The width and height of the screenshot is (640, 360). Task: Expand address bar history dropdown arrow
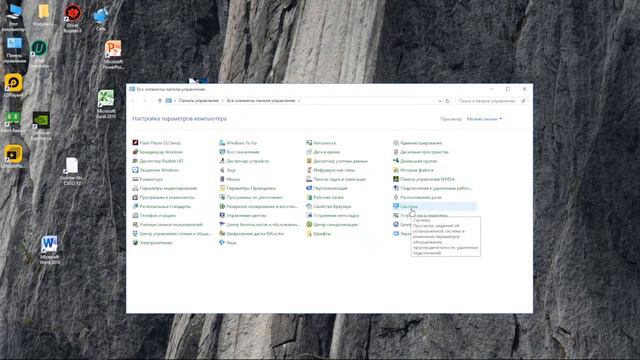440,101
